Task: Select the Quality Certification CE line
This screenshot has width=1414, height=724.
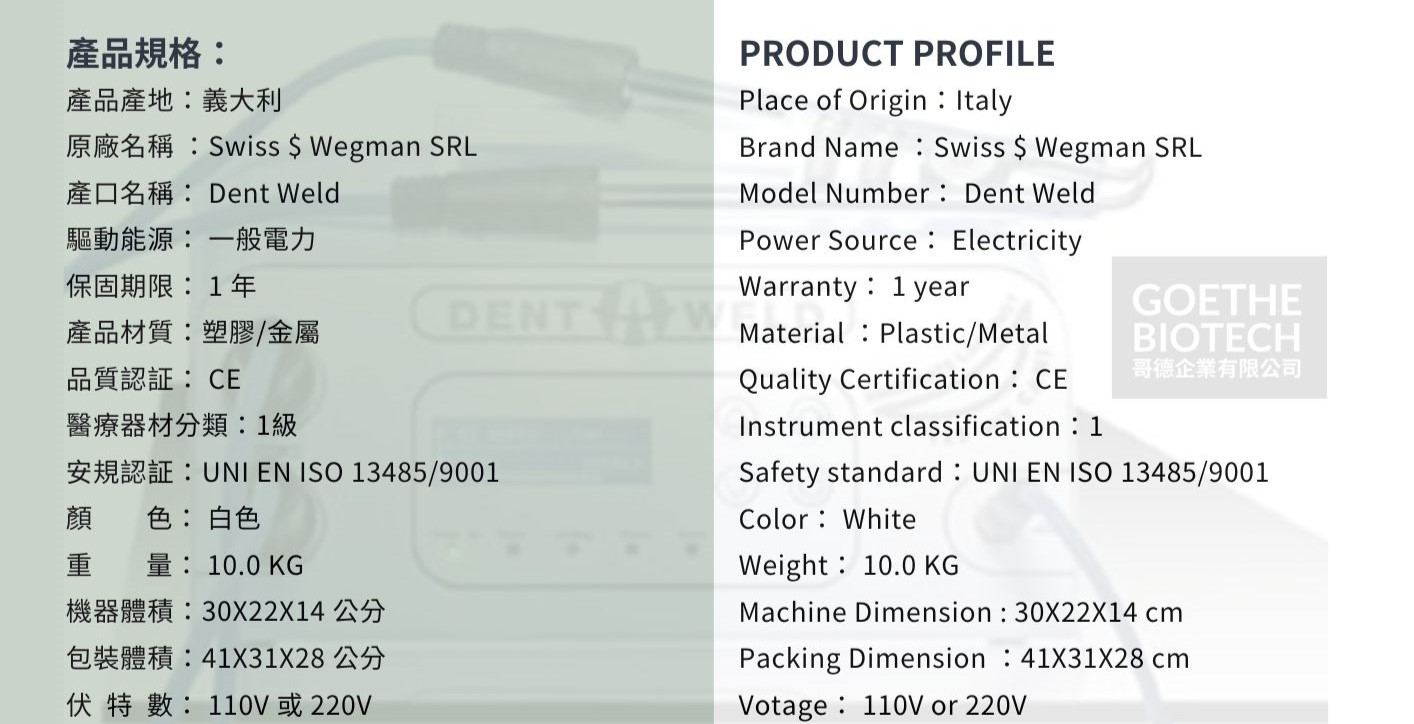Action: click(903, 380)
